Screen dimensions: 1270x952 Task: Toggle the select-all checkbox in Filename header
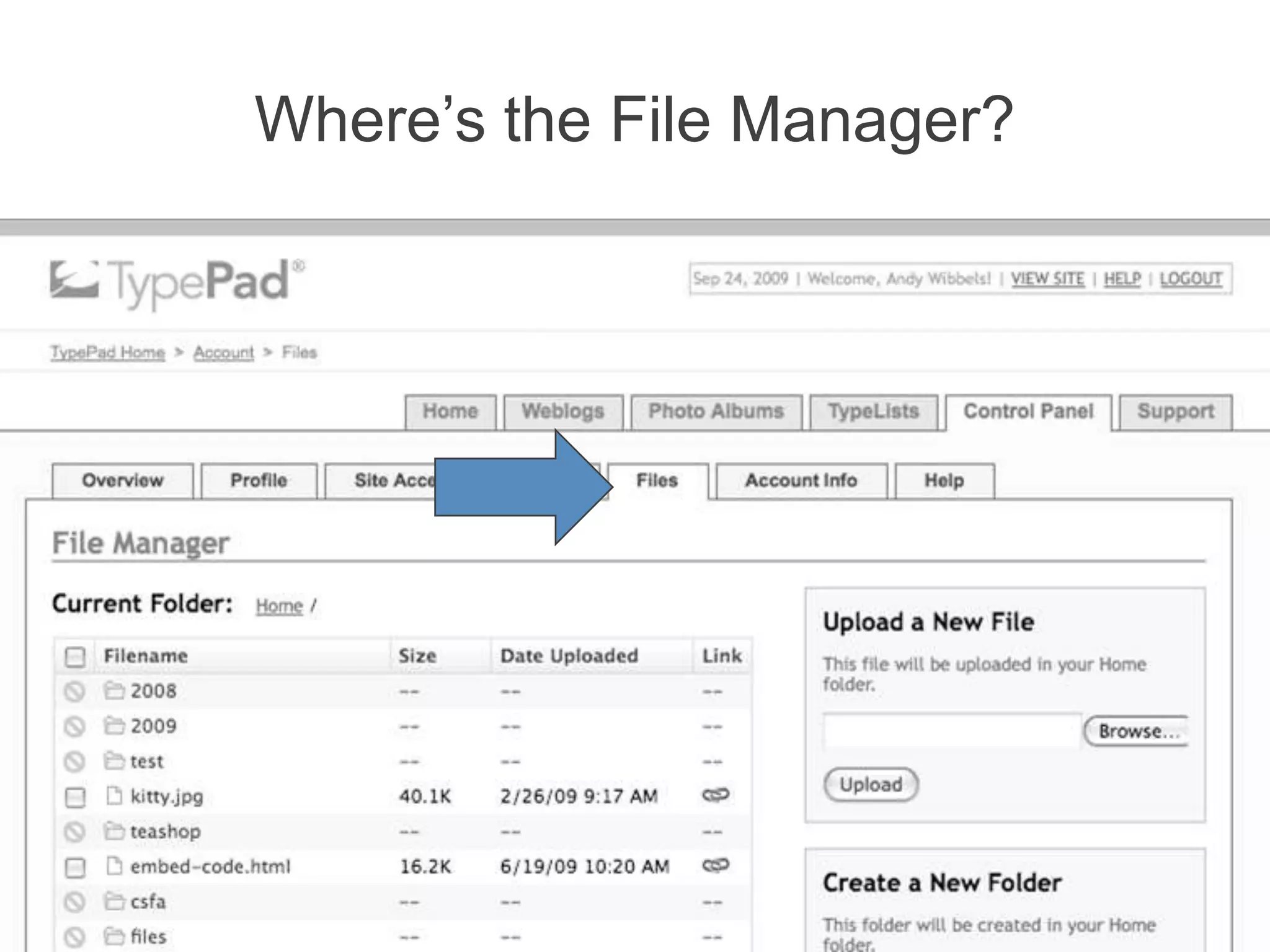75,656
